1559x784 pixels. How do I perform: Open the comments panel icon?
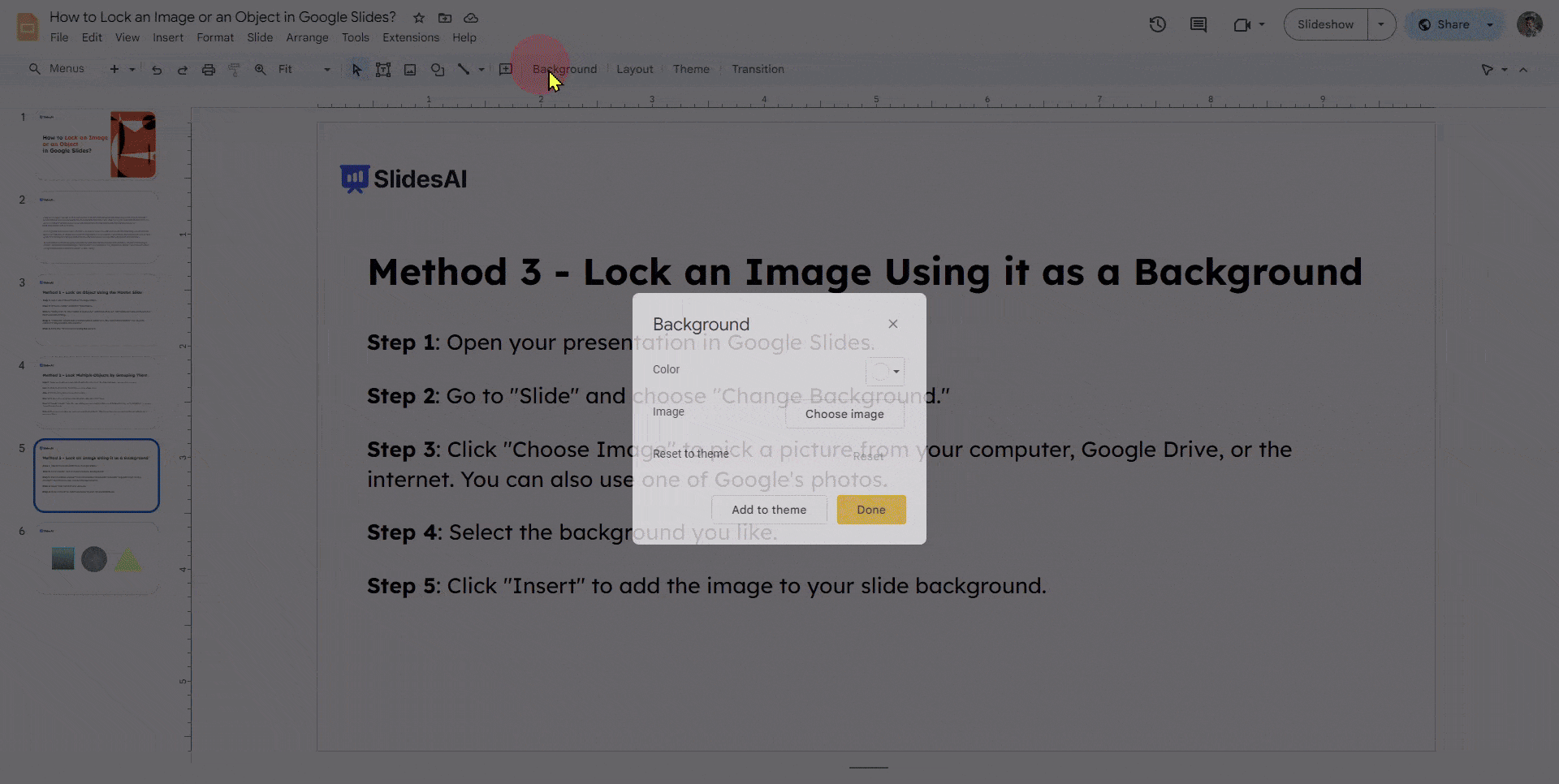point(1198,24)
